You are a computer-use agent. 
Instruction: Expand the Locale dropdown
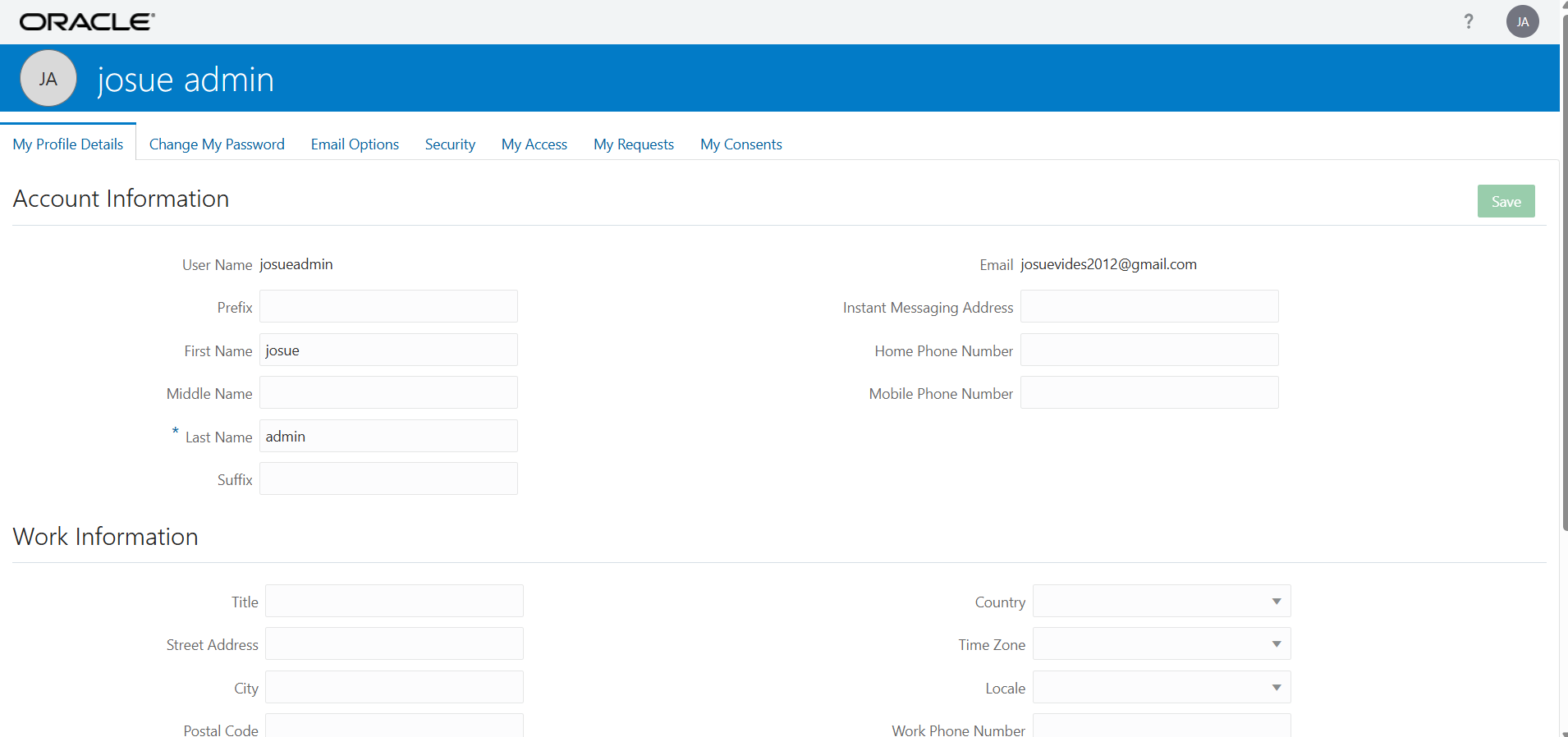point(1162,687)
